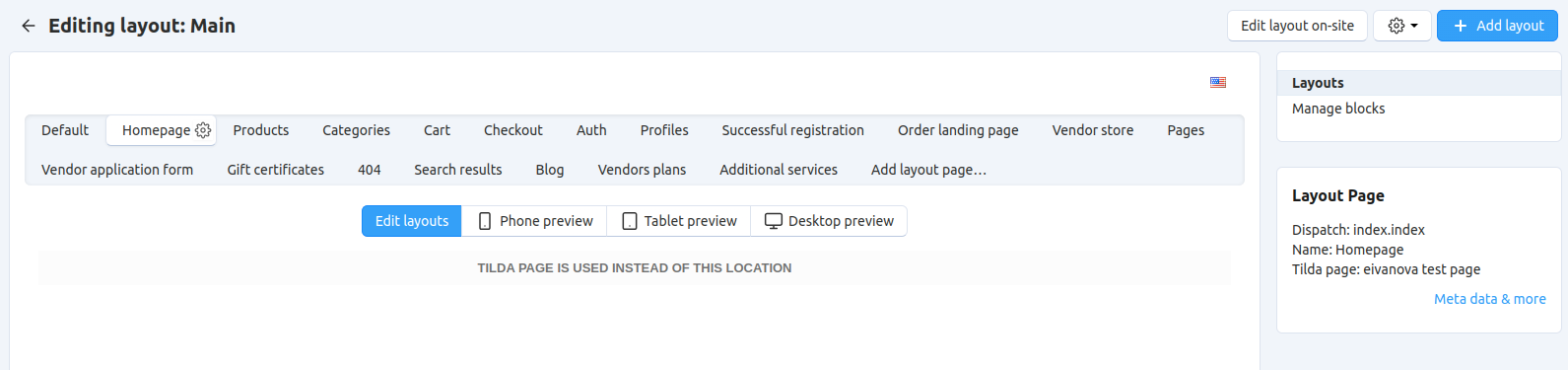Viewport: 1568px width, 370px height.
Task: Click Add layout page… tab
Action: pyautogui.click(x=928, y=170)
